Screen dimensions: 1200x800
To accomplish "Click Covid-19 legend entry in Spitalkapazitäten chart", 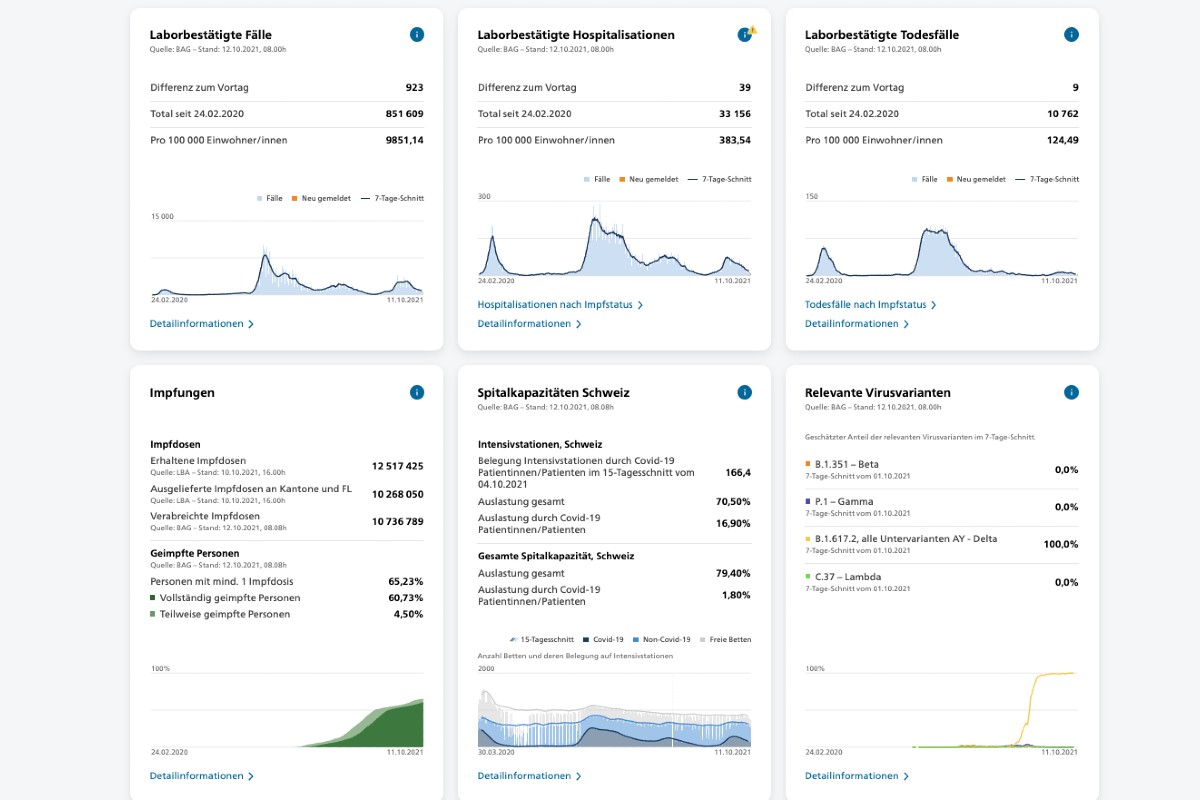I will [602, 639].
